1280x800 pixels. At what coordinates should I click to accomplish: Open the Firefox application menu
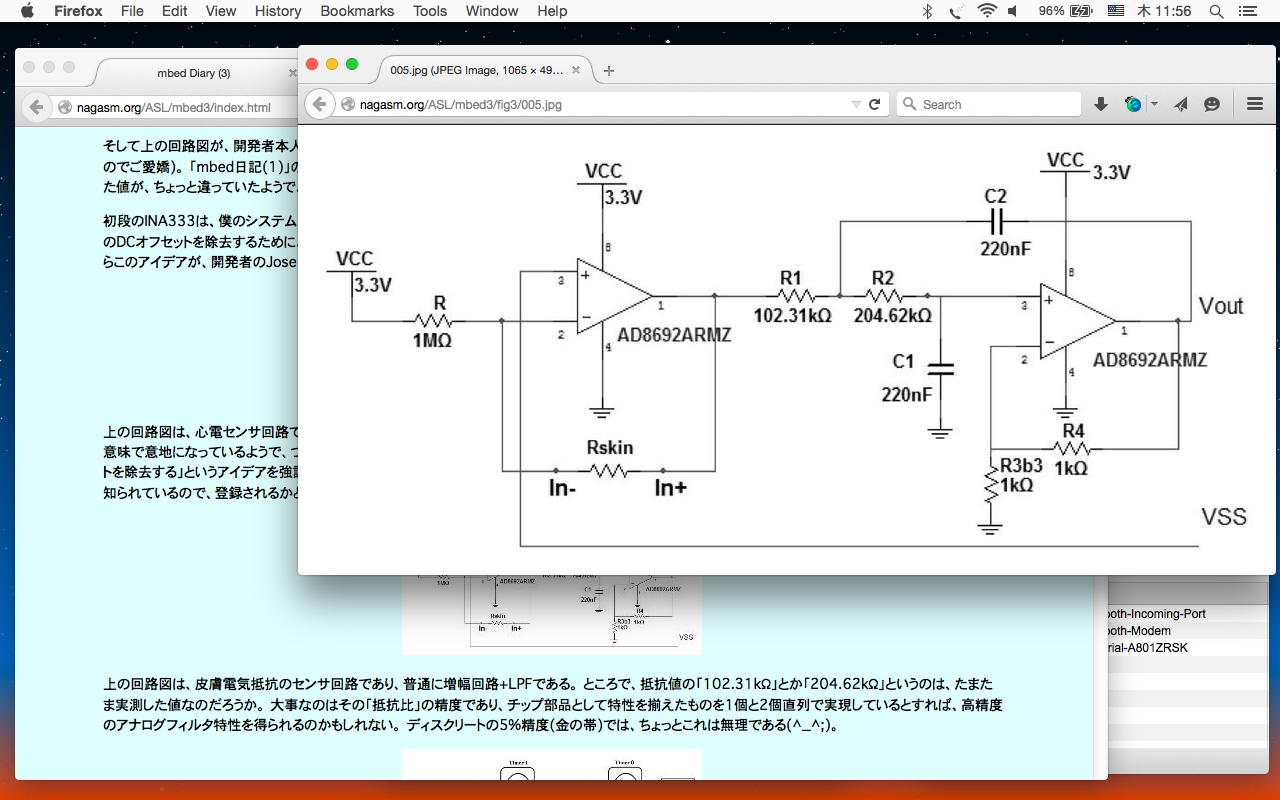click(77, 11)
